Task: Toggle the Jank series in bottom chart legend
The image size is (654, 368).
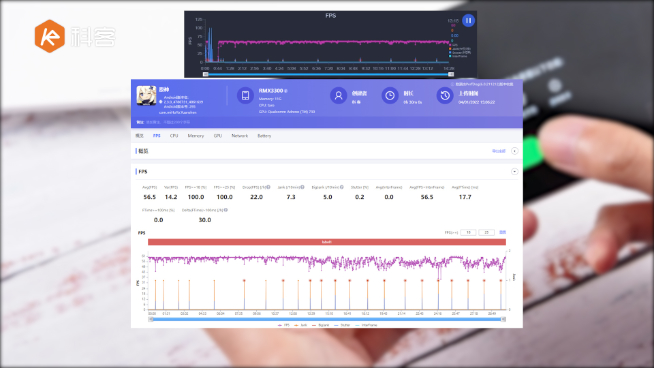Action: pos(301,325)
